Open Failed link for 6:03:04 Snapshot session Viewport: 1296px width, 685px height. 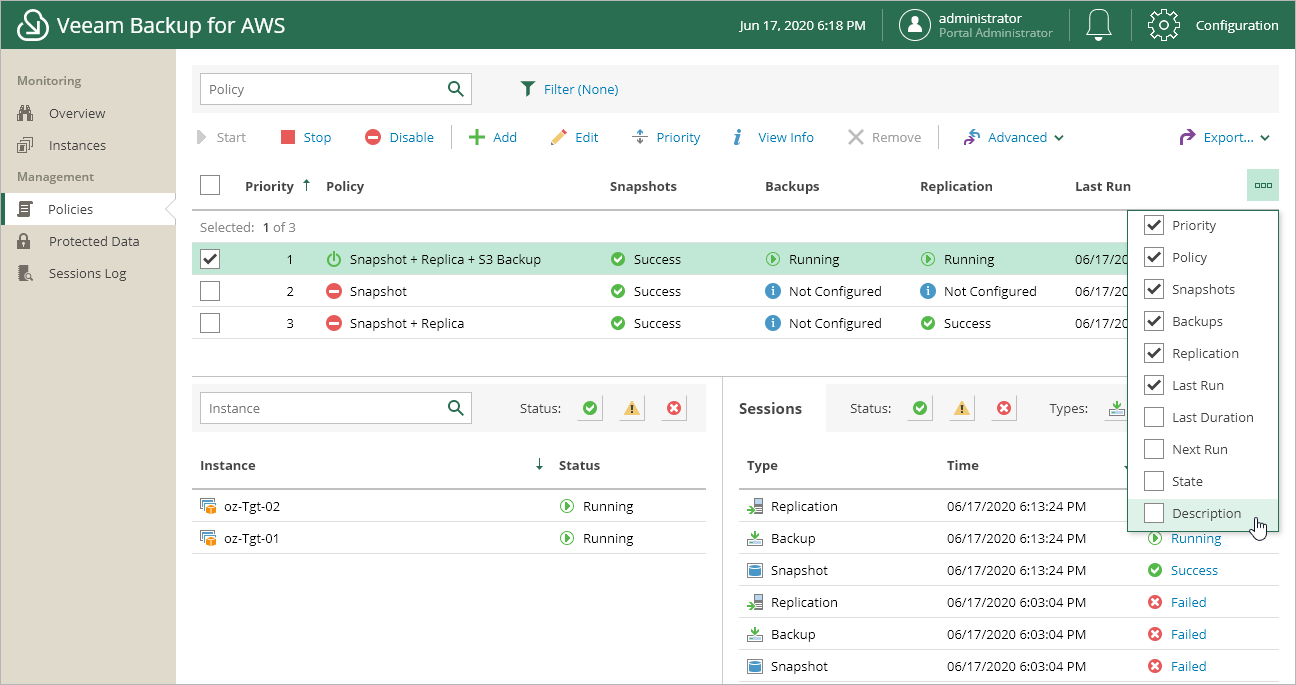point(1188,666)
